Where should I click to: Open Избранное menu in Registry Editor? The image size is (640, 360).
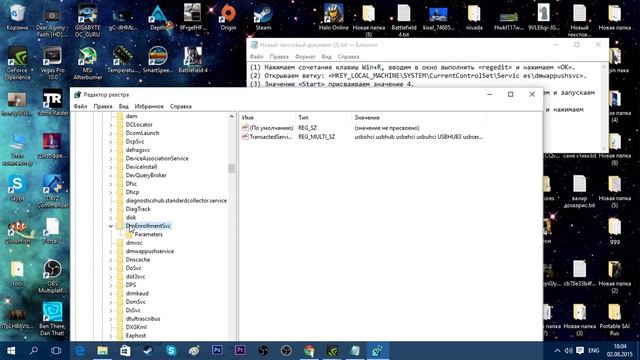149,106
